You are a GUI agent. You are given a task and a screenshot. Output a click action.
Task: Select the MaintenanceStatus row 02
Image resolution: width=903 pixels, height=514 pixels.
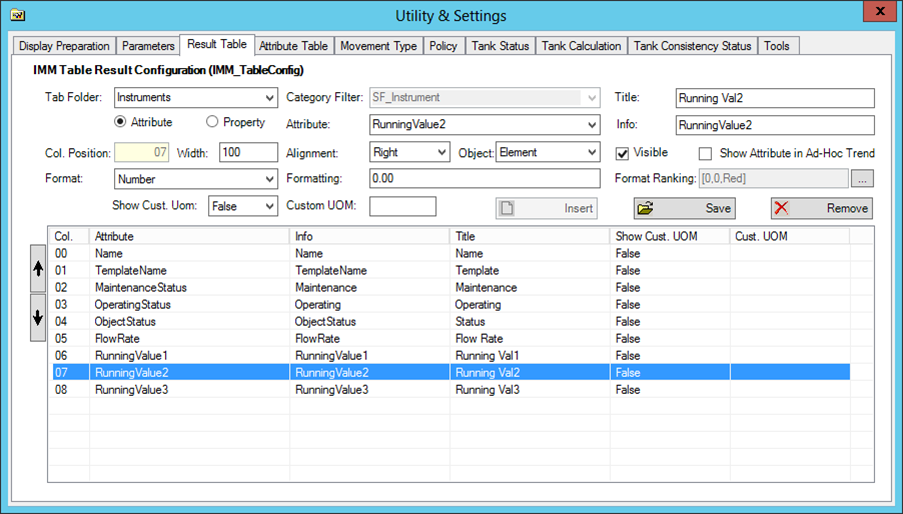pyautogui.click(x=452, y=287)
